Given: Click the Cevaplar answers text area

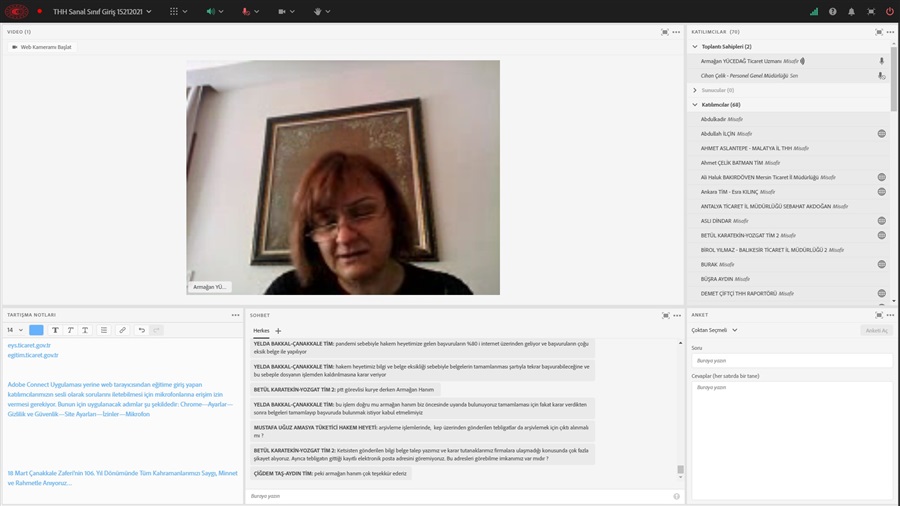Looking at the screenshot, I should [x=792, y=439].
